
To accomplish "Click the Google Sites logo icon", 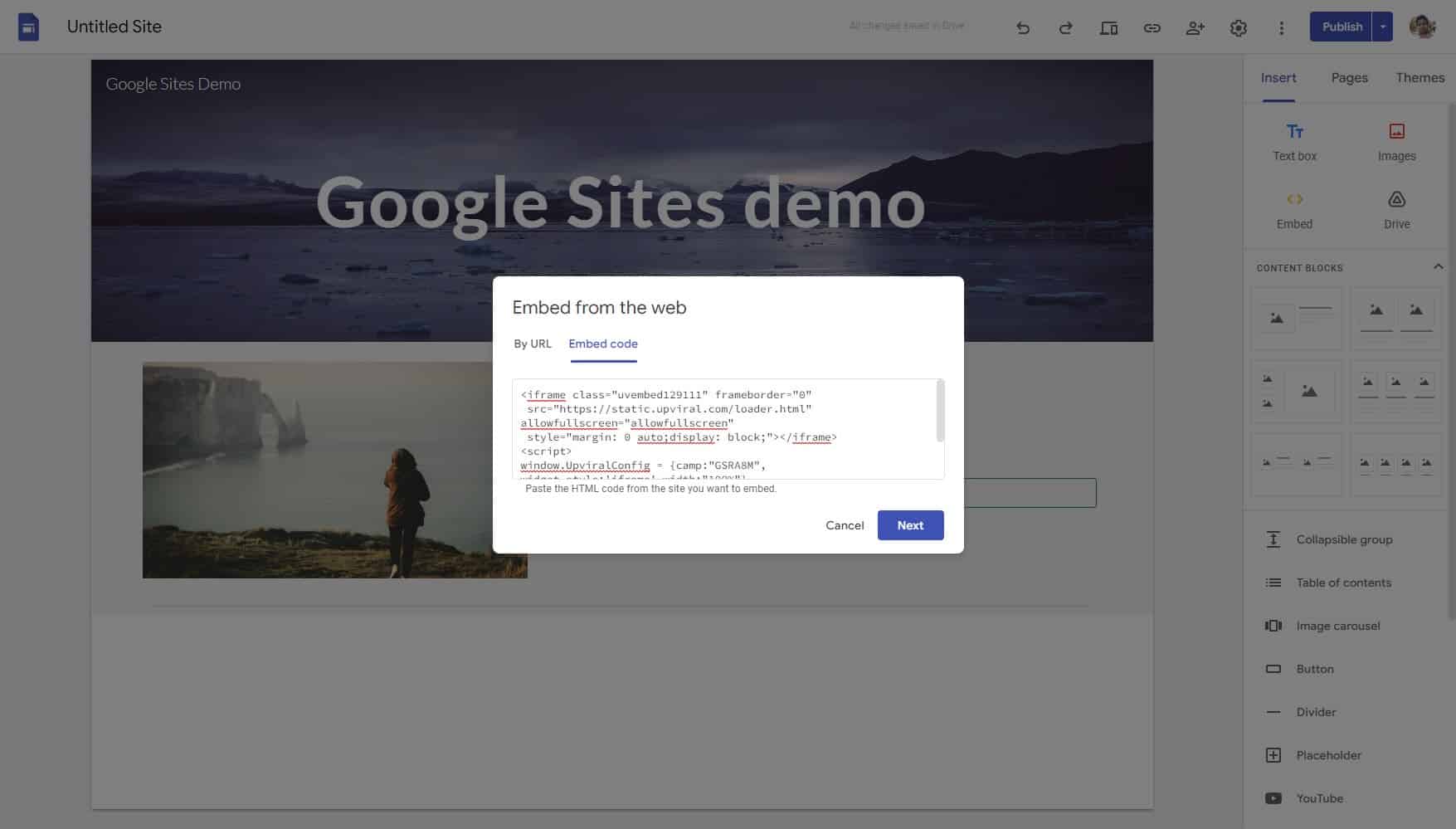I will click(28, 27).
